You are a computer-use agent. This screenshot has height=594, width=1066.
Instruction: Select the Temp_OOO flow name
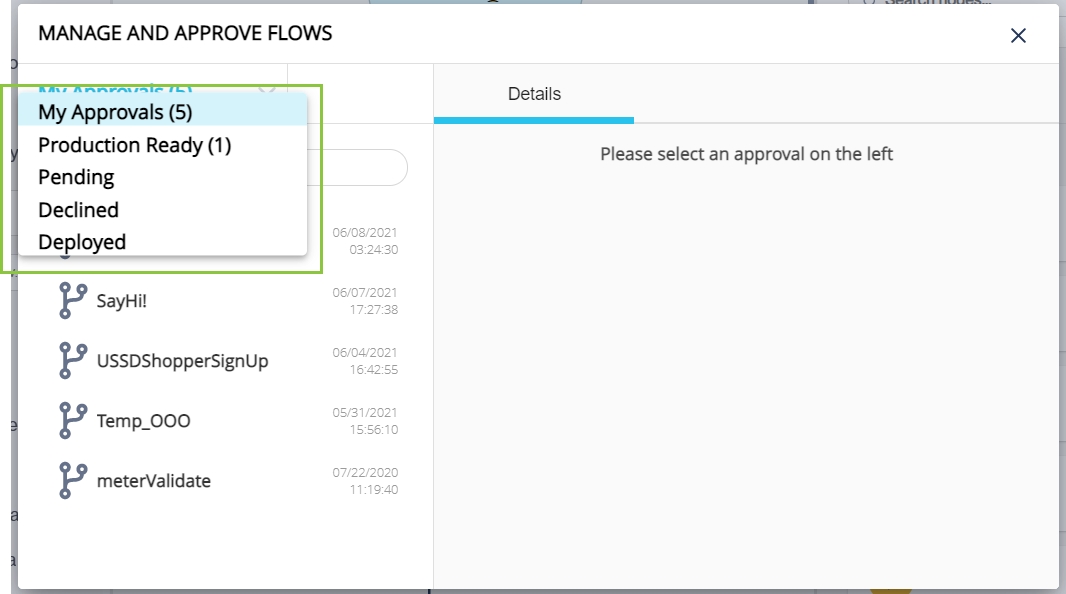point(143,421)
